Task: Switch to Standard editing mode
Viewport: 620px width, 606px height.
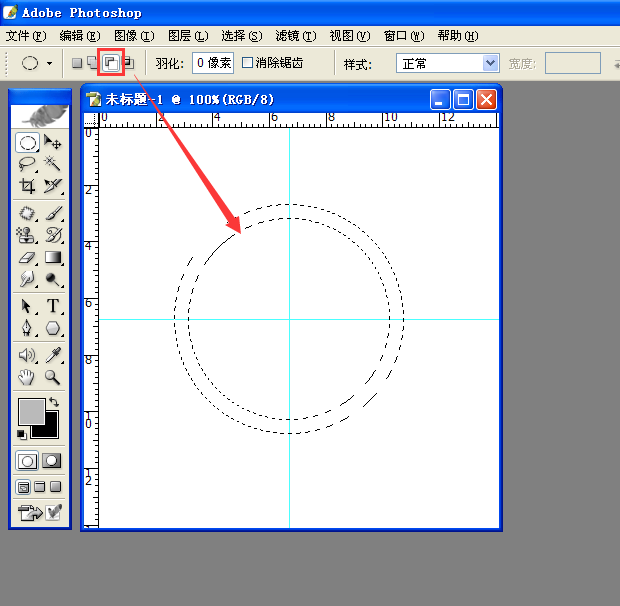Action: click(x=27, y=461)
